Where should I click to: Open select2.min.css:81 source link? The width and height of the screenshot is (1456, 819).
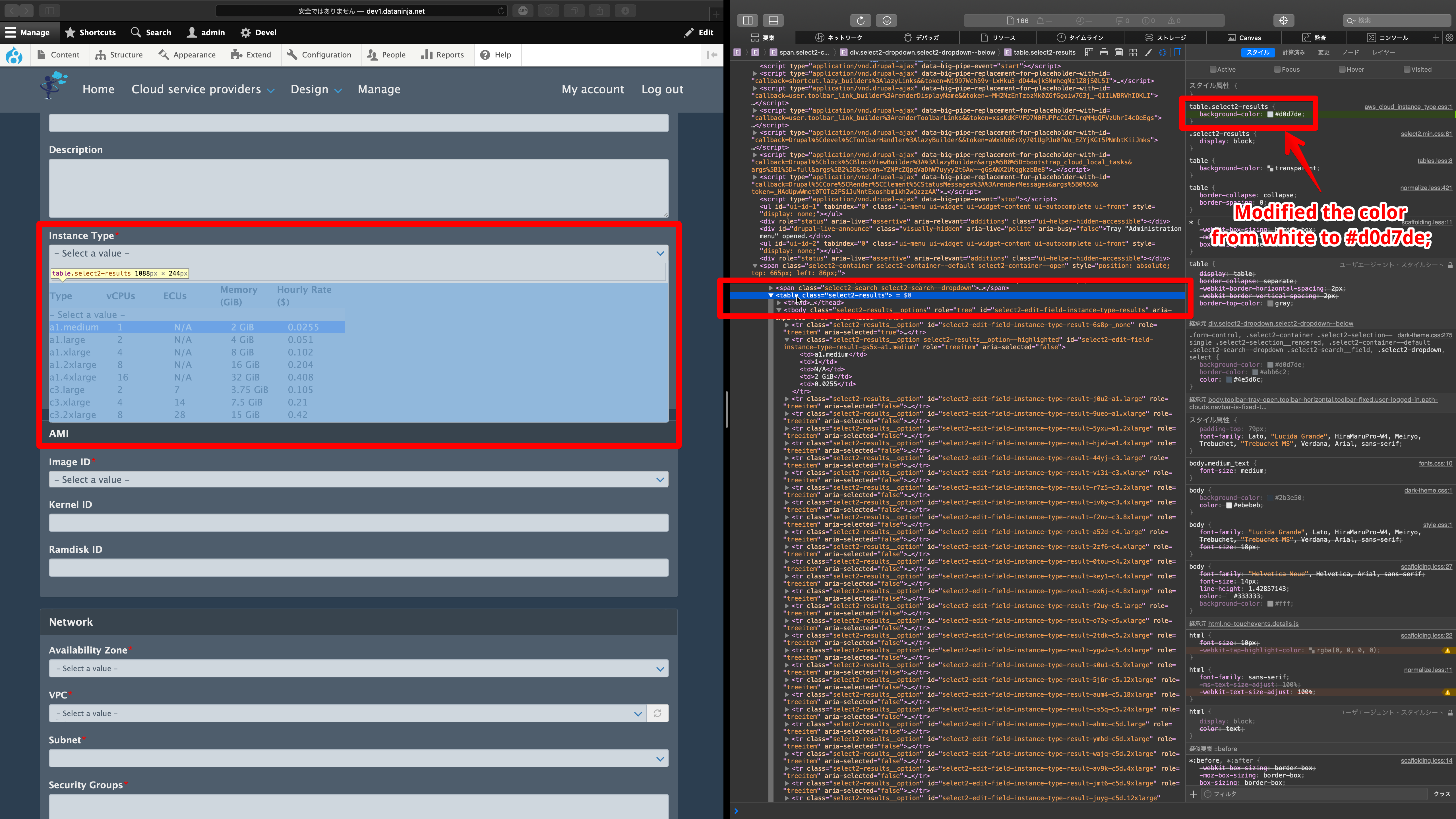tap(1426, 134)
